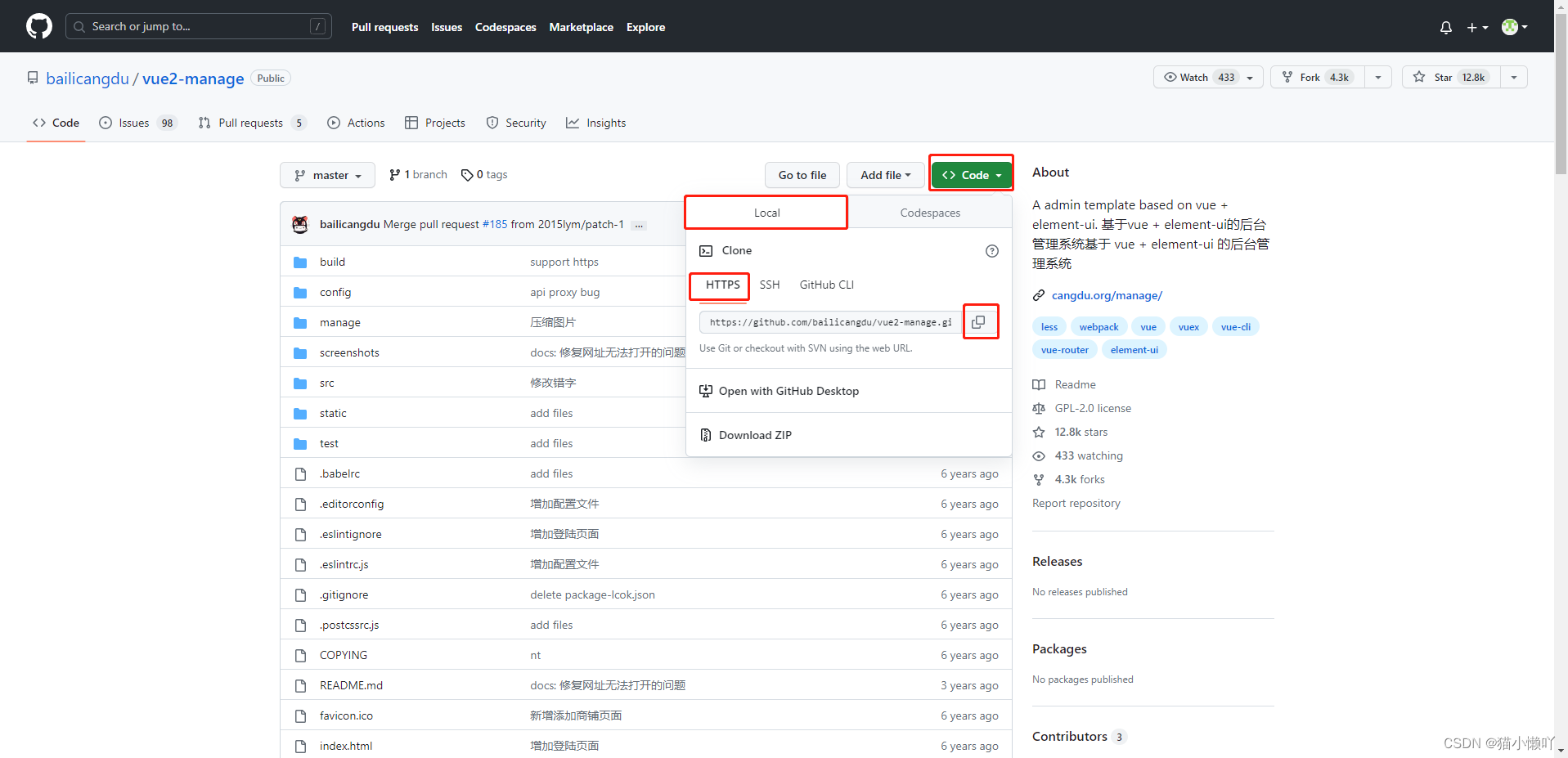Star the repository
The height and width of the screenshot is (758, 1568).
[x=1451, y=77]
